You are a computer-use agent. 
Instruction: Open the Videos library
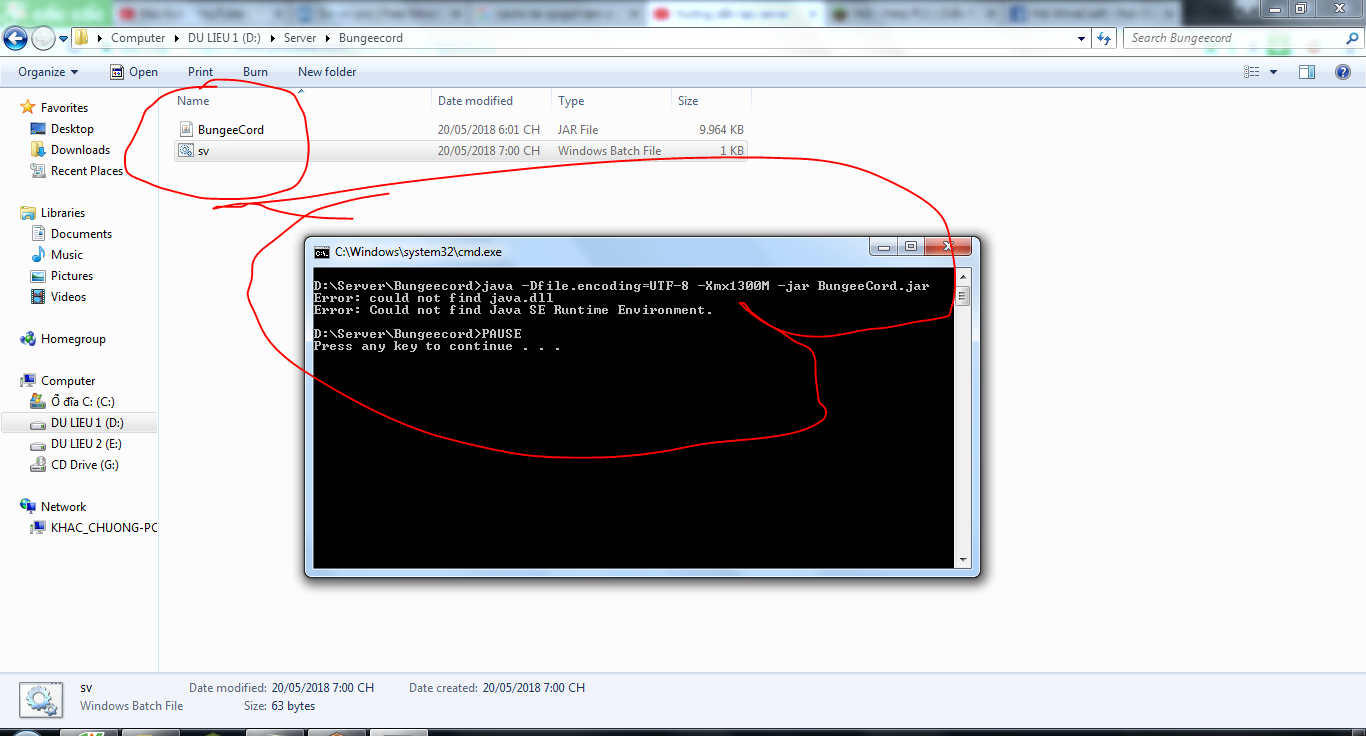(68, 297)
